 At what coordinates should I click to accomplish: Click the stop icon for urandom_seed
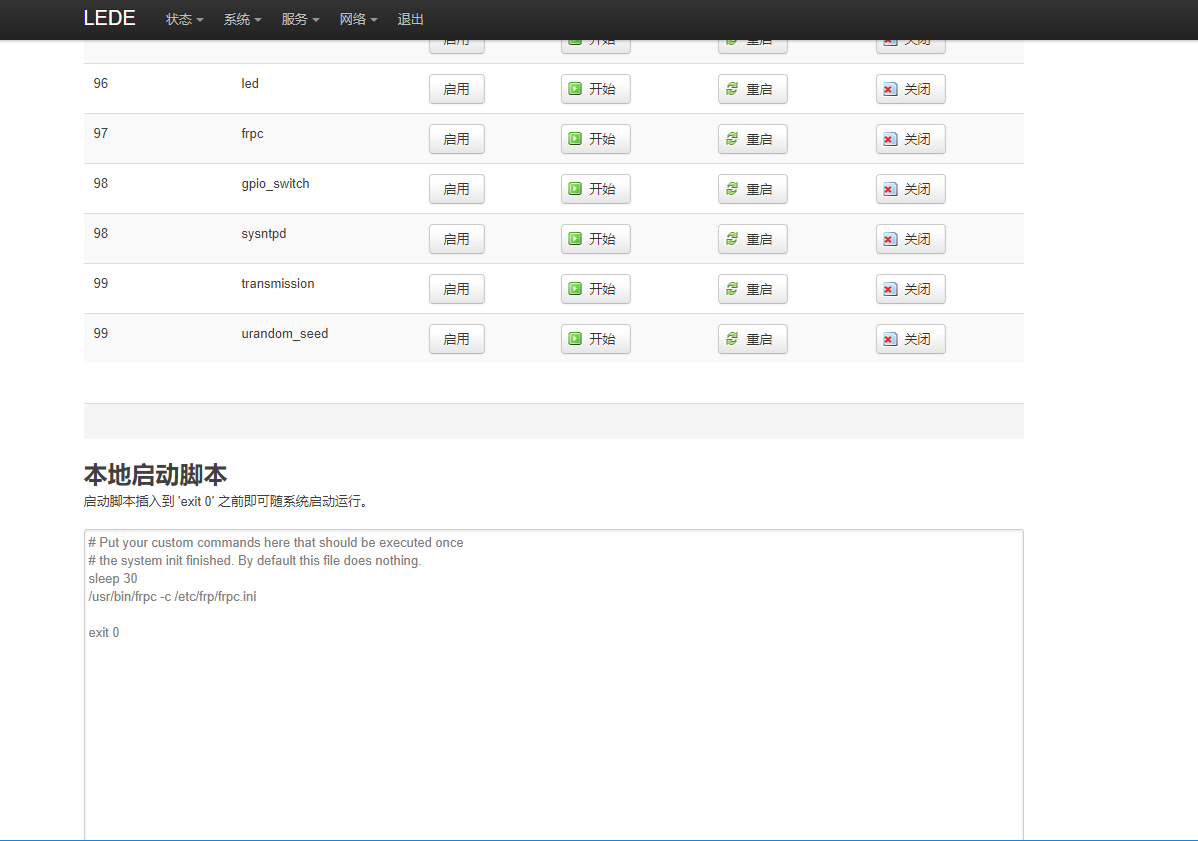[x=890, y=338]
